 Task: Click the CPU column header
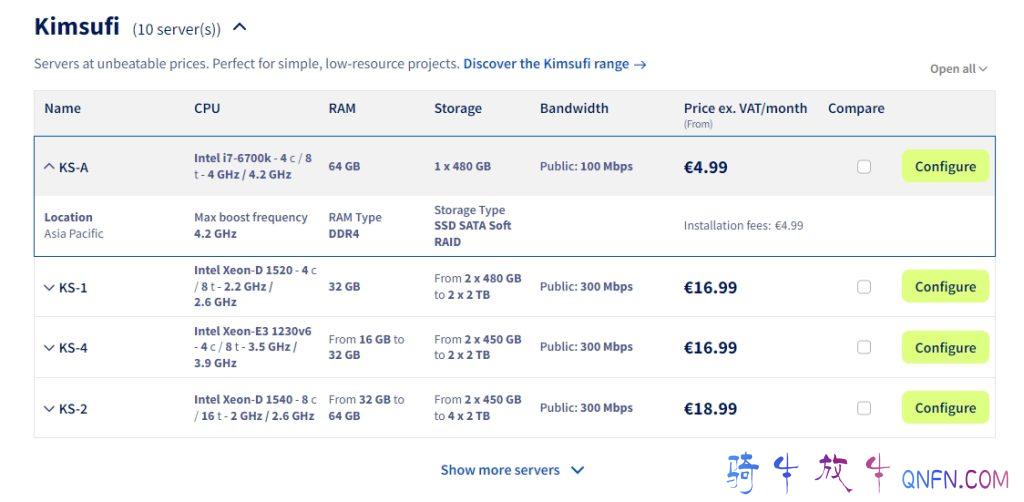click(x=207, y=108)
